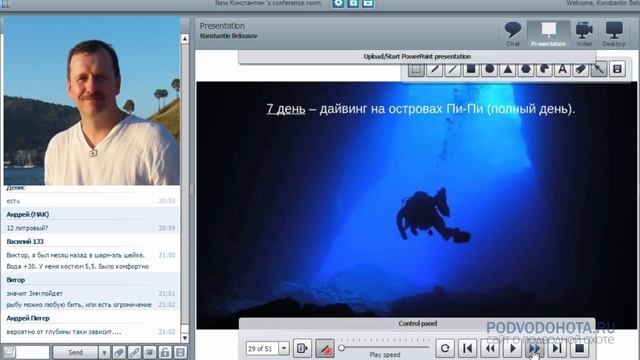Play the presentation

(512, 349)
